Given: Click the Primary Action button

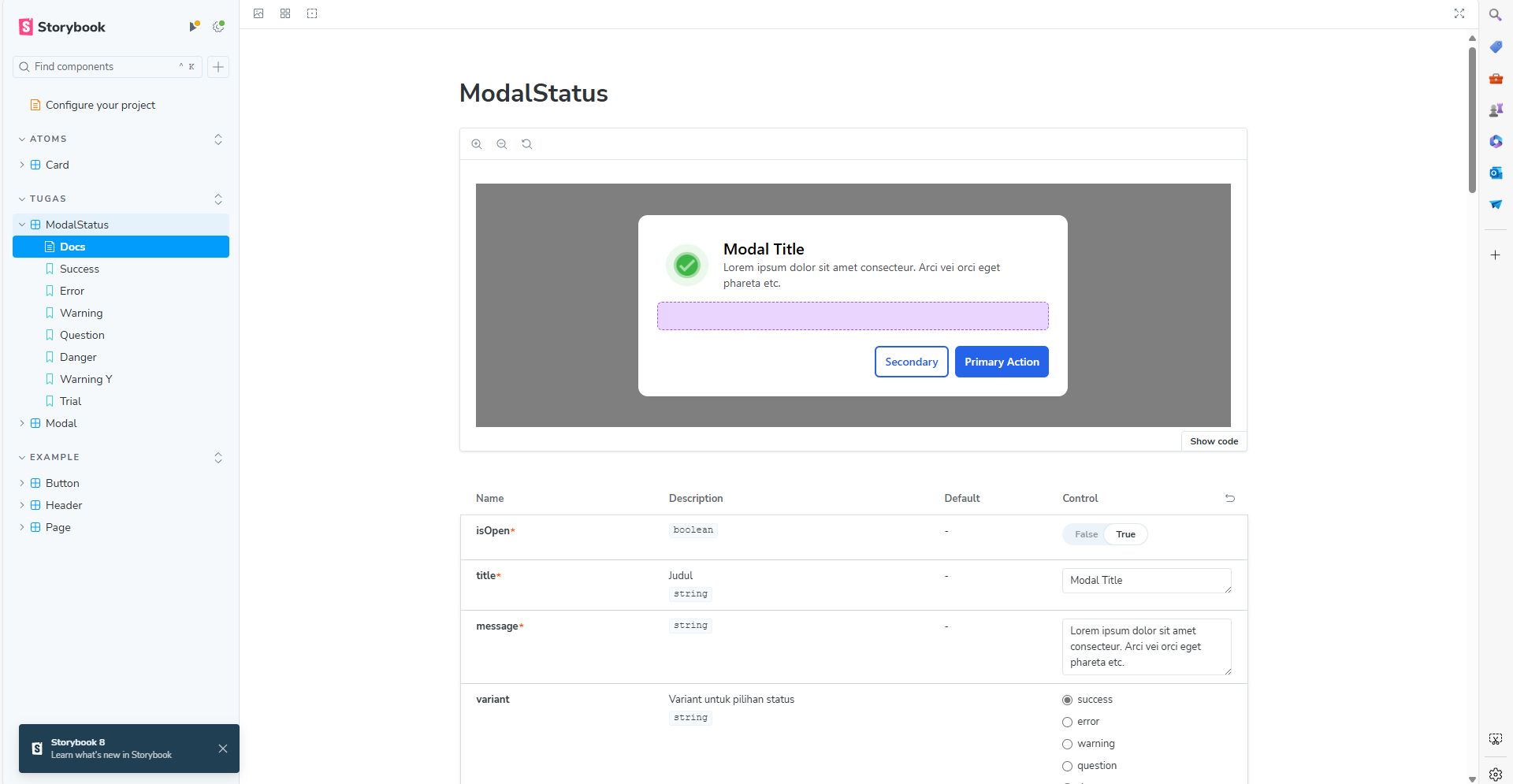Looking at the screenshot, I should point(1002,362).
